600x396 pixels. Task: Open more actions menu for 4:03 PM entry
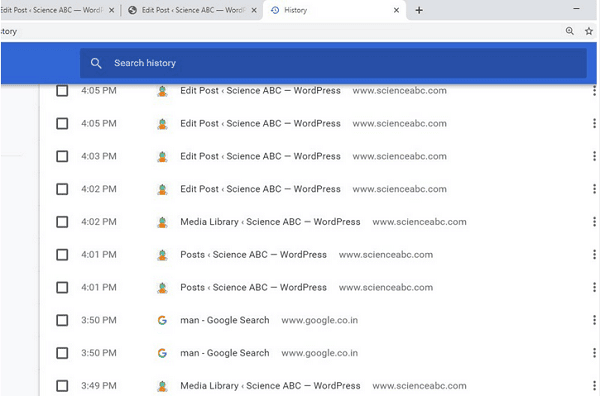point(594,156)
